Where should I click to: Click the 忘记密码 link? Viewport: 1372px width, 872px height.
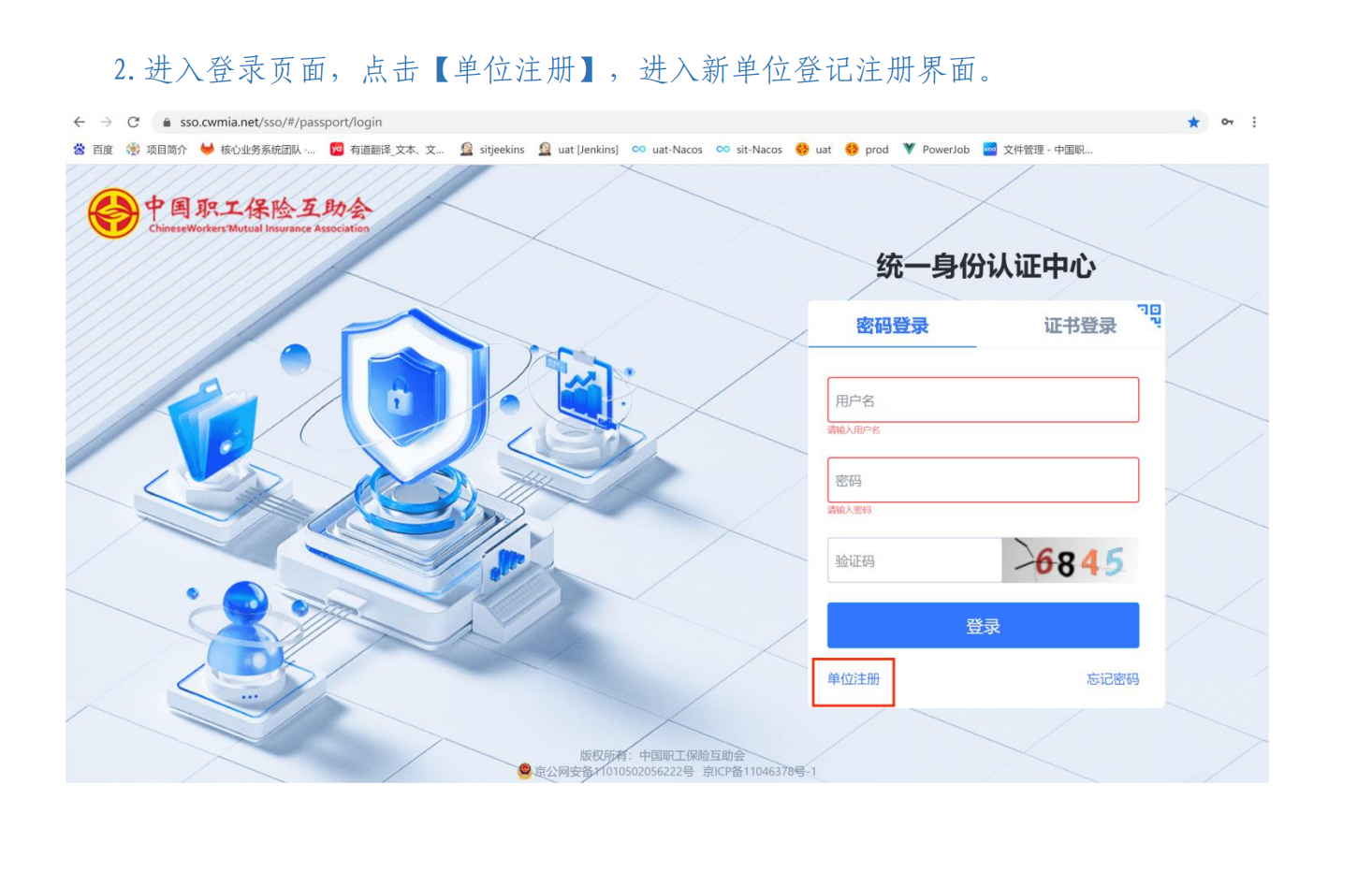(1112, 679)
